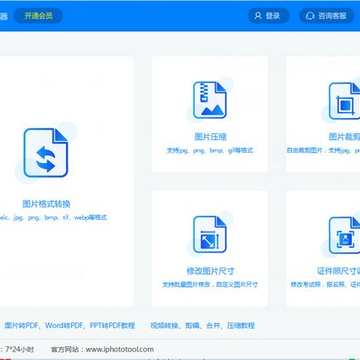Open the 视频转换、剪辑、合并、压缩教程 link
The width and height of the screenshot is (360, 360).
coord(203,325)
